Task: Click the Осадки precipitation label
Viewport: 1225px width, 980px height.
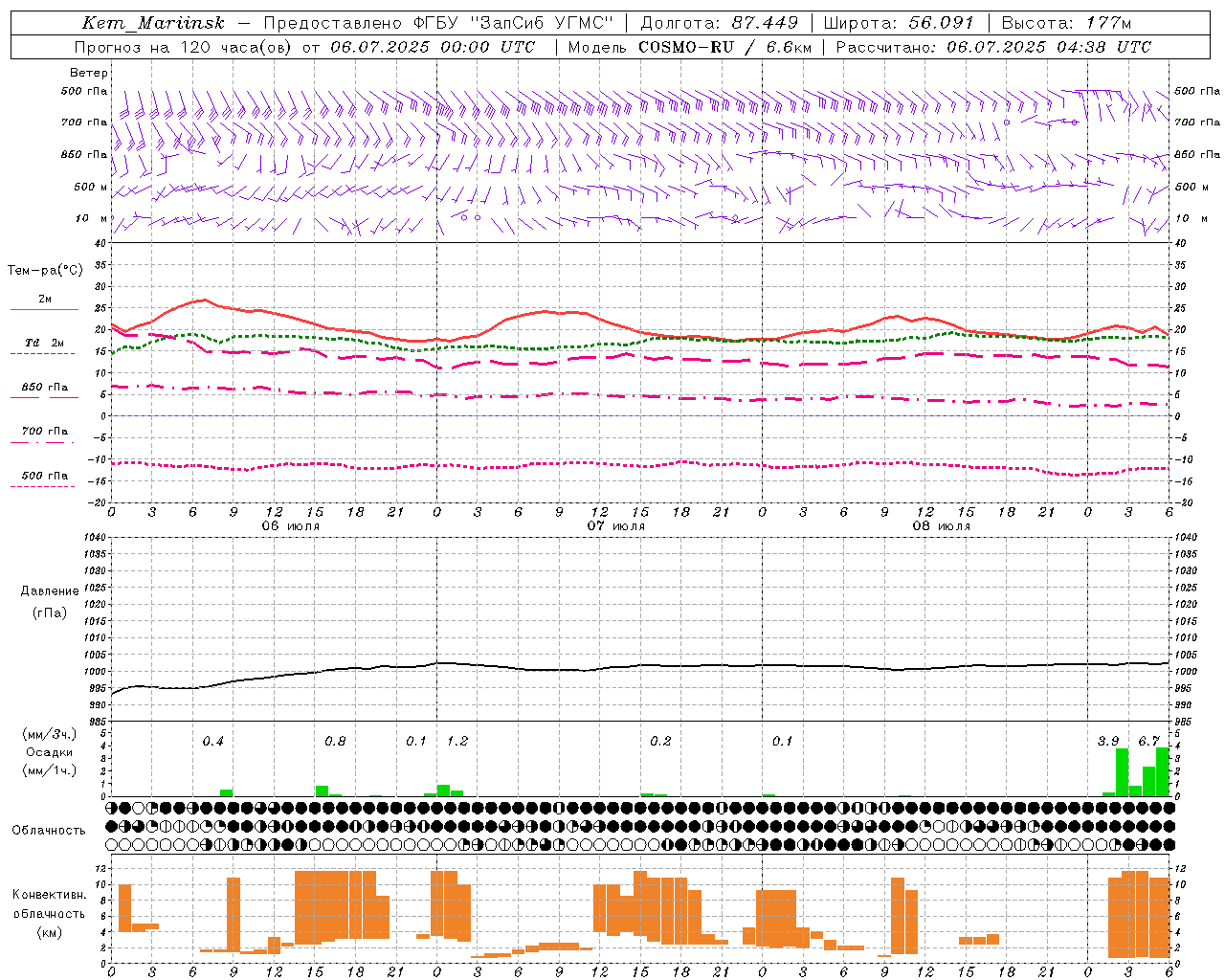Action: pos(49,752)
